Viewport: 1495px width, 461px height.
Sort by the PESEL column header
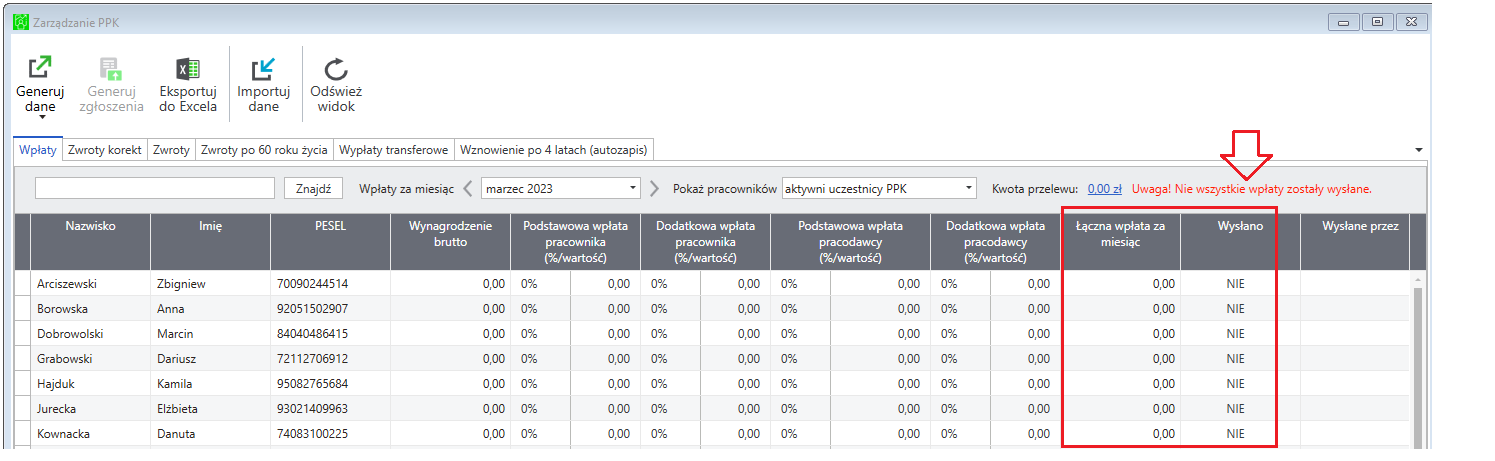[330, 241]
